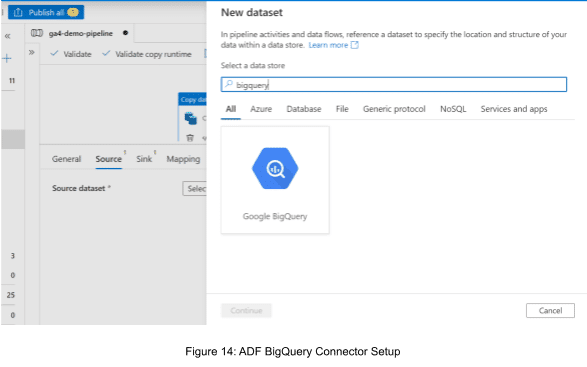
Task: Click the Publish all upload icon
Action: 18,13
